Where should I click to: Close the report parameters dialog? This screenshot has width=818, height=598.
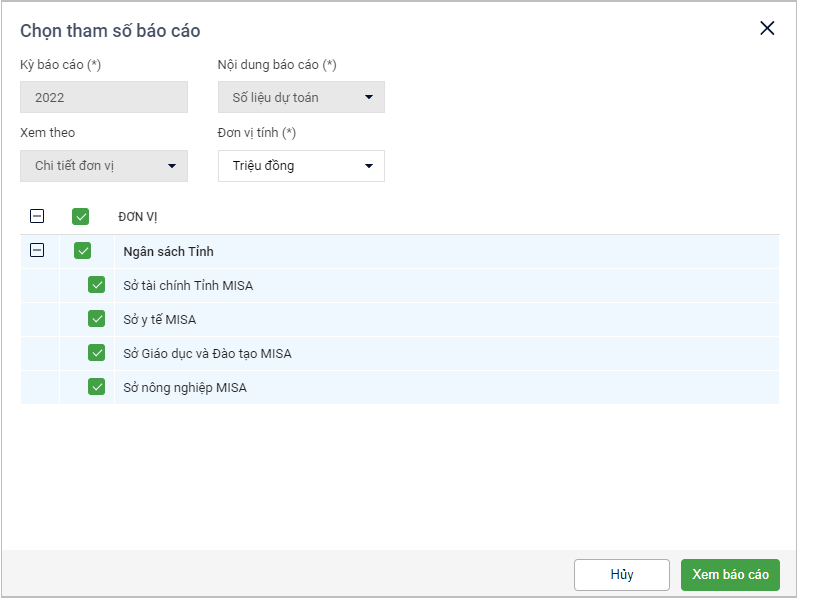click(767, 28)
